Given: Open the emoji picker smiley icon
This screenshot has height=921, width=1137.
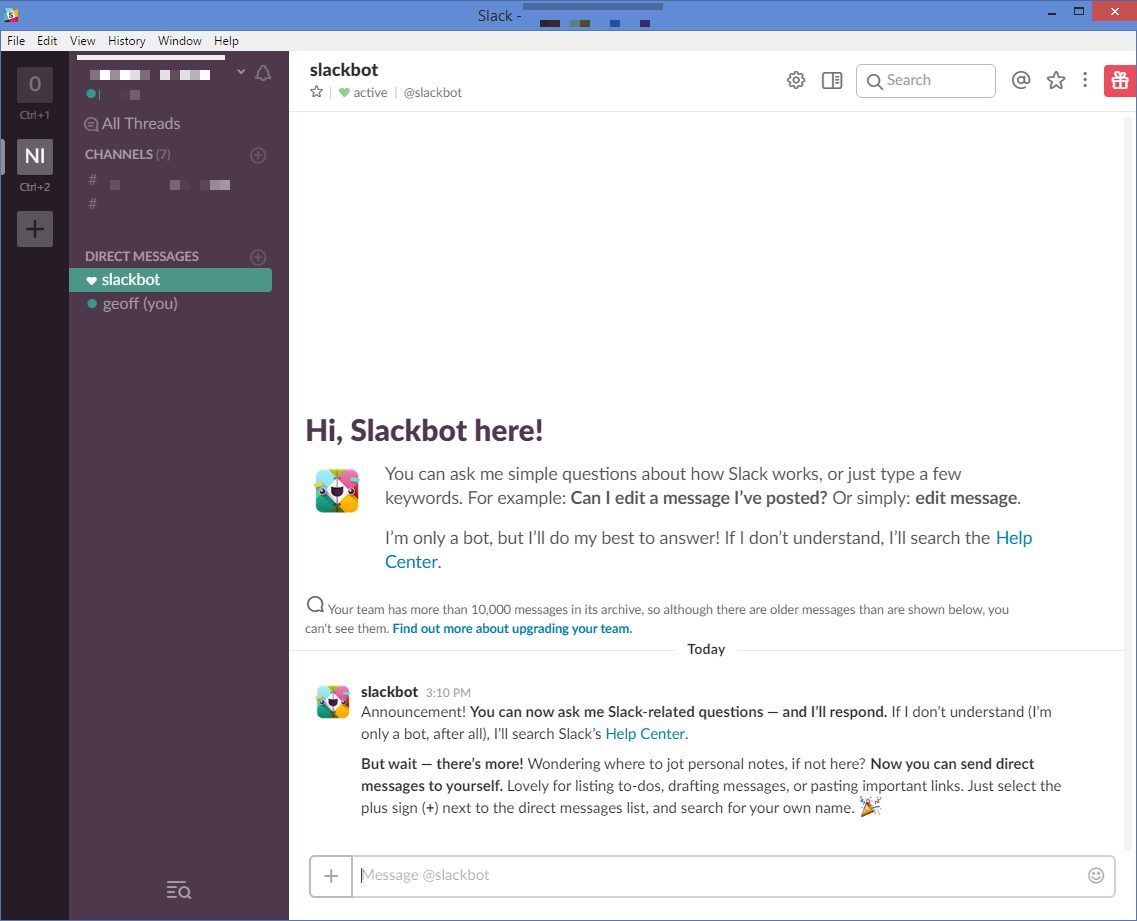Looking at the screenshot, I should 1096,875.
